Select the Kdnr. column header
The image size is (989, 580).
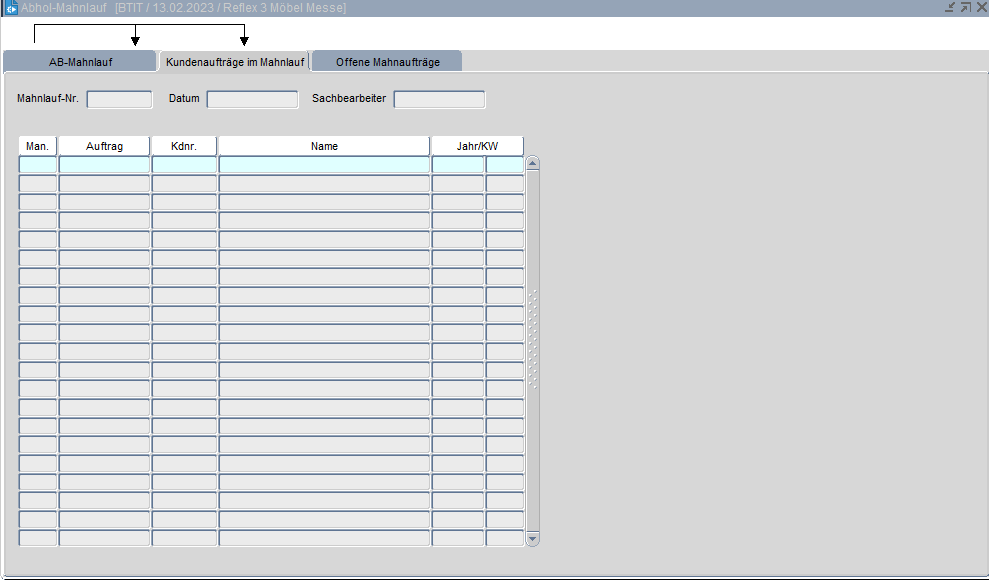(184, 146)
